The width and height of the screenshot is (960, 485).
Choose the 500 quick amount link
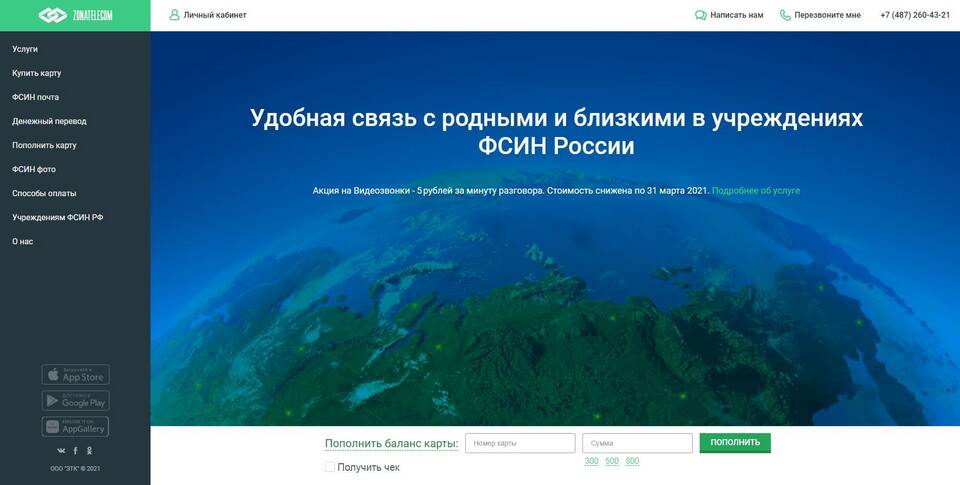click(x=612, y=461)
